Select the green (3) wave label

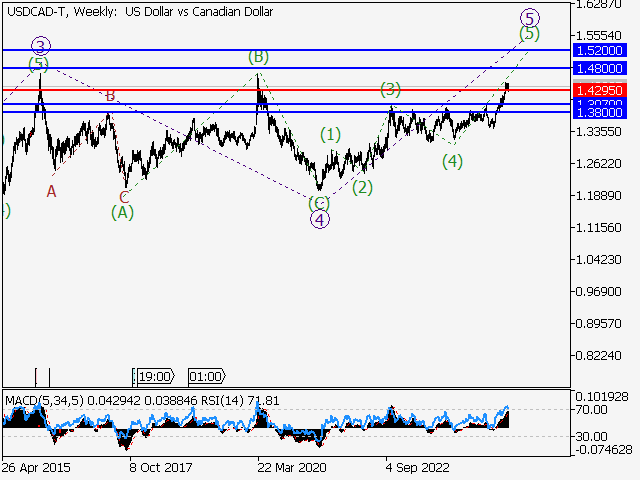point(390,89)
